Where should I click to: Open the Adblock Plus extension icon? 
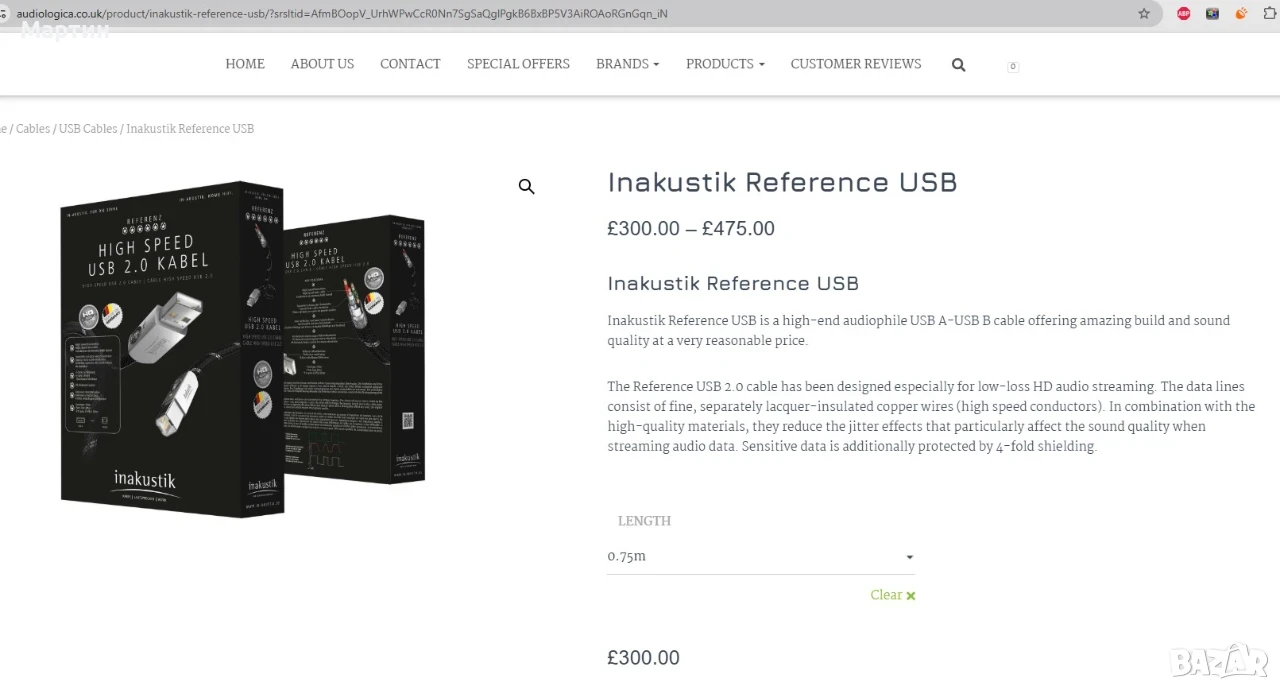(1183, 13)
